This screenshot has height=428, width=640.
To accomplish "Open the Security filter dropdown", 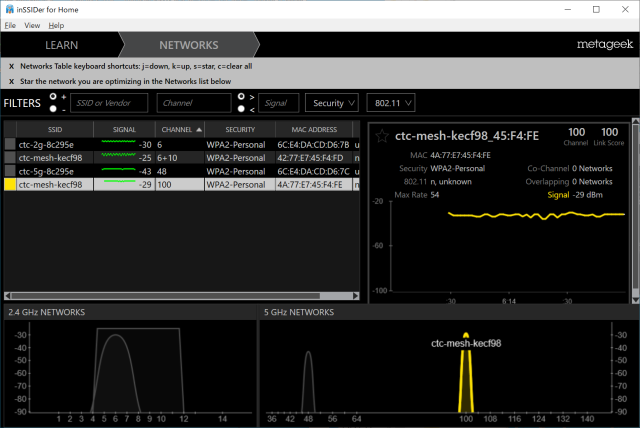I will click(332, 103).
